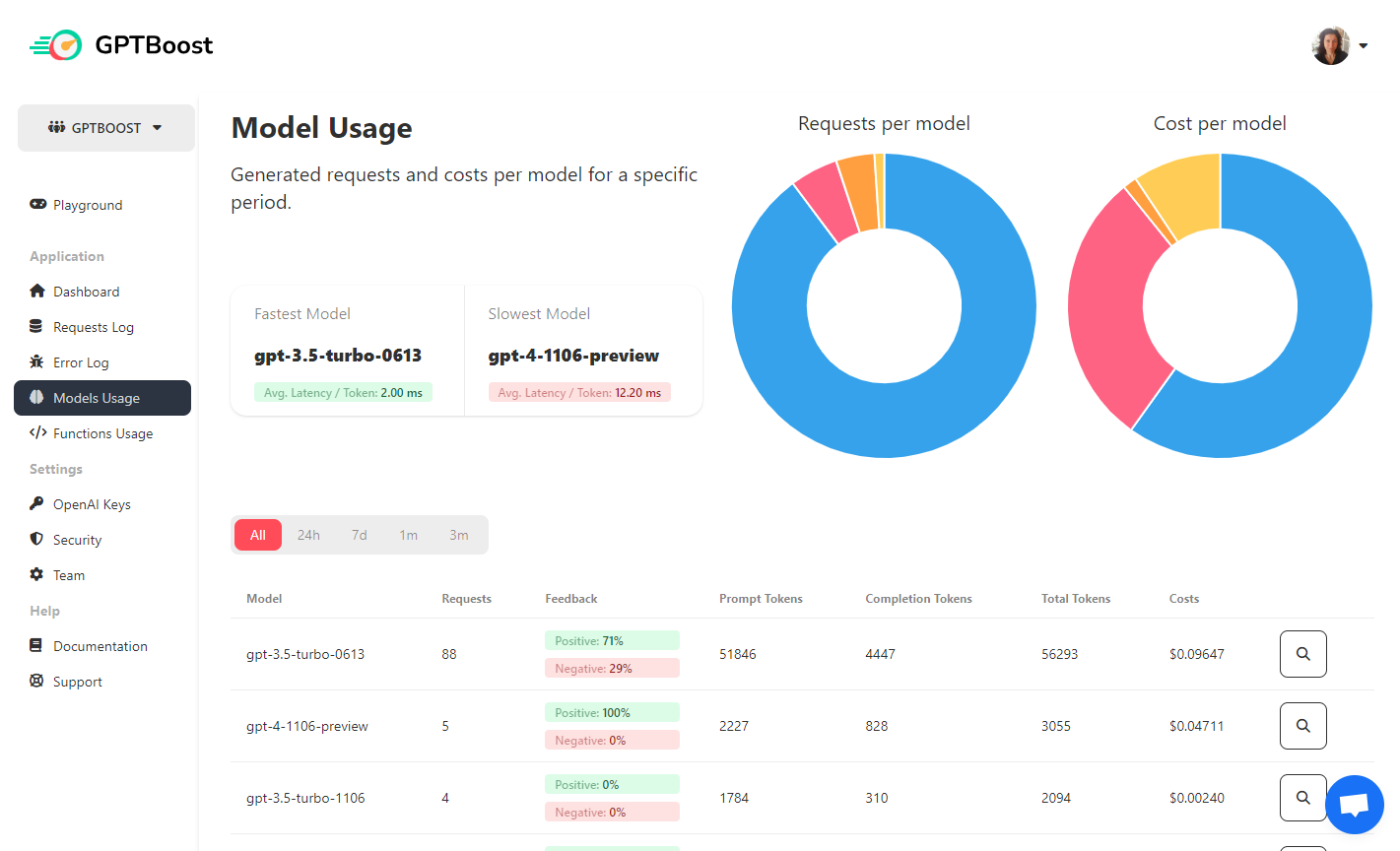View details for gpt-4-1106-preview via magnifier
The height and width of the screenshot is (851, 1400).
(1303, 726)
